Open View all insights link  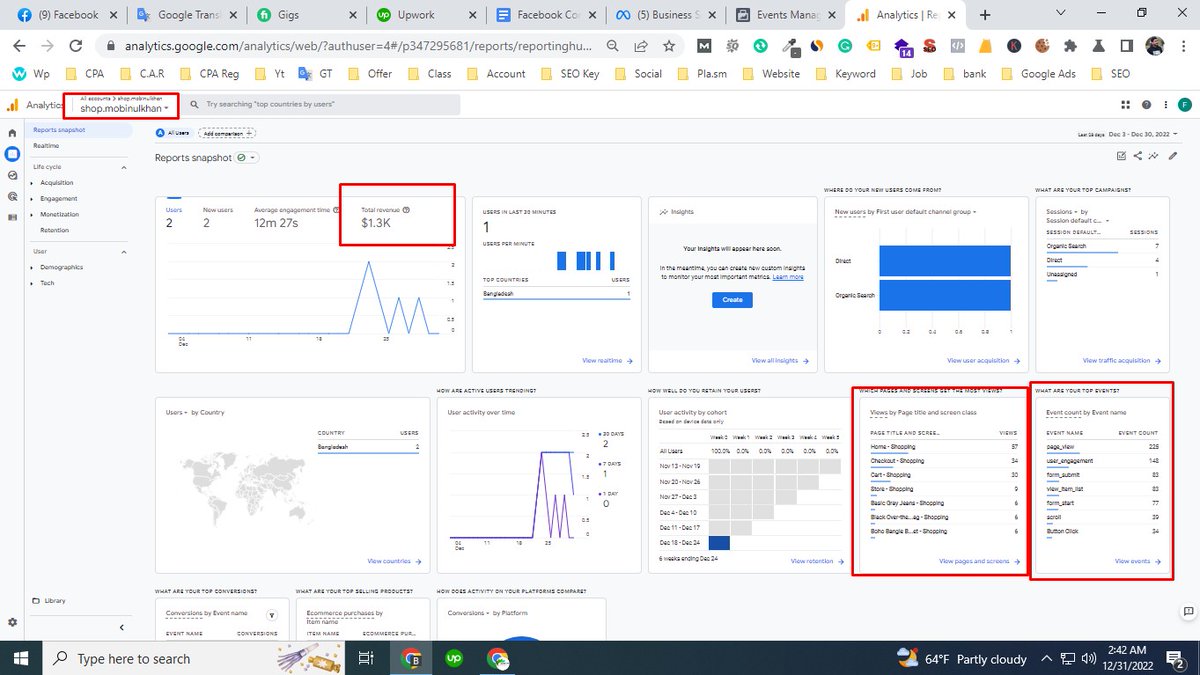click(780, 360)
